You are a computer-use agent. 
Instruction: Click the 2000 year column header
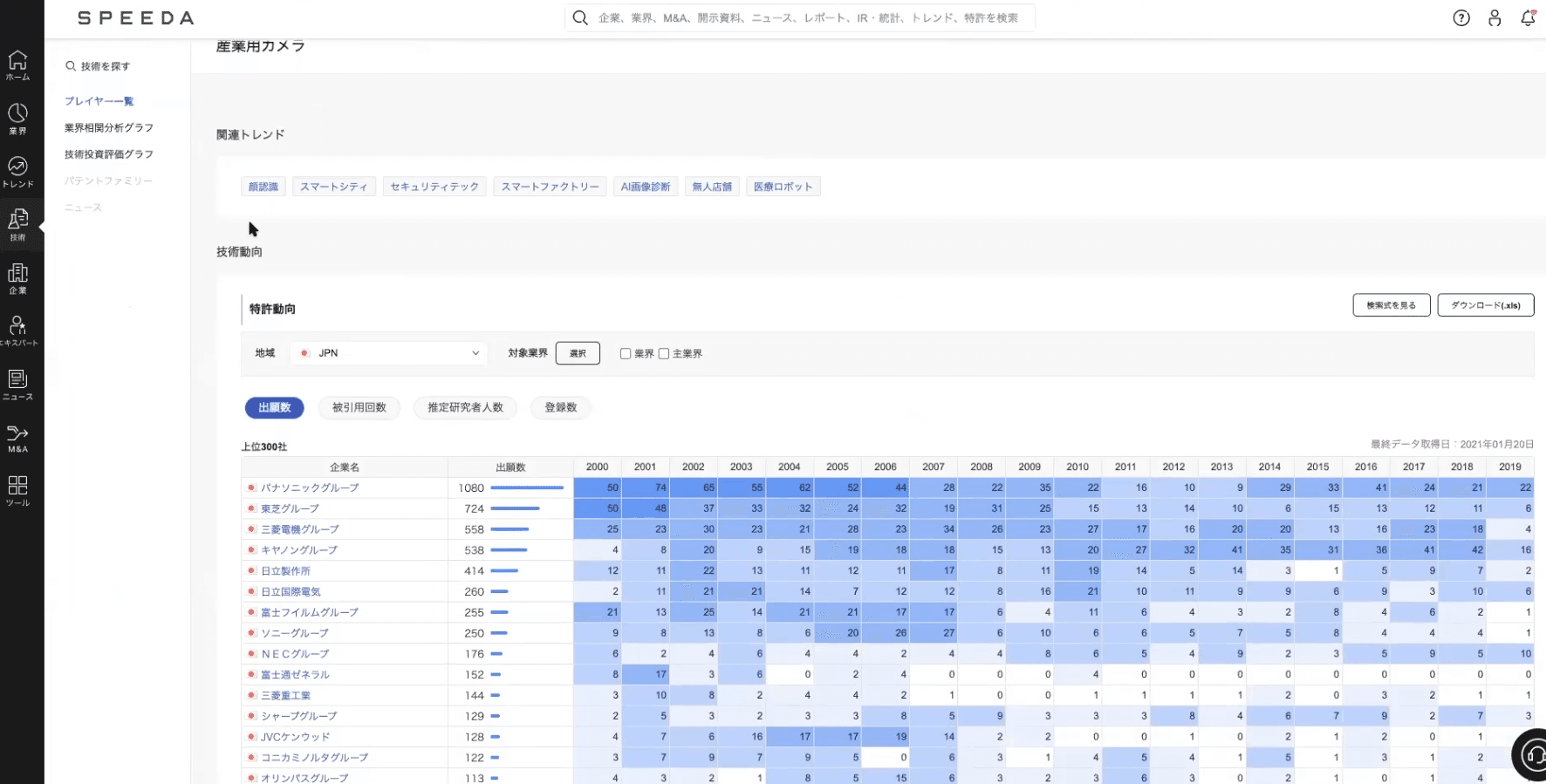click(598, 467)
